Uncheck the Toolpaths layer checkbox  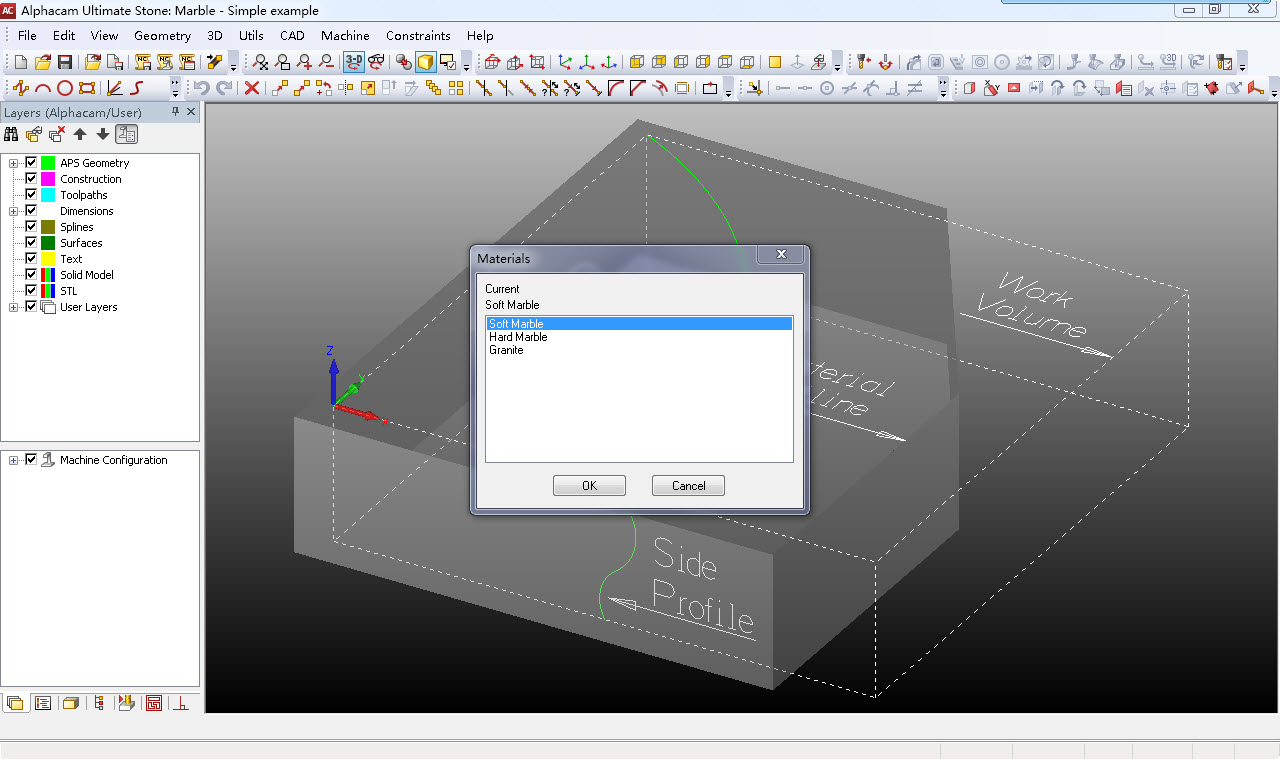point(31,195)
